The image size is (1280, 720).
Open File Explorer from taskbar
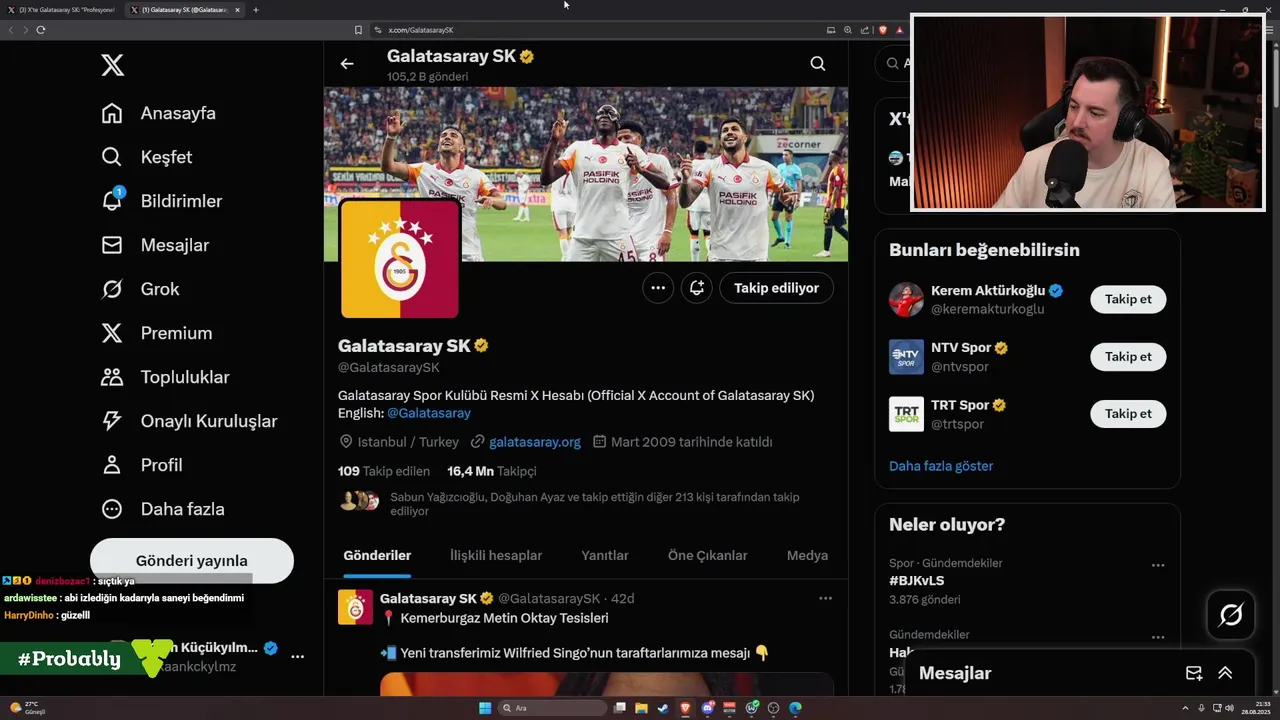click(641, 708)
